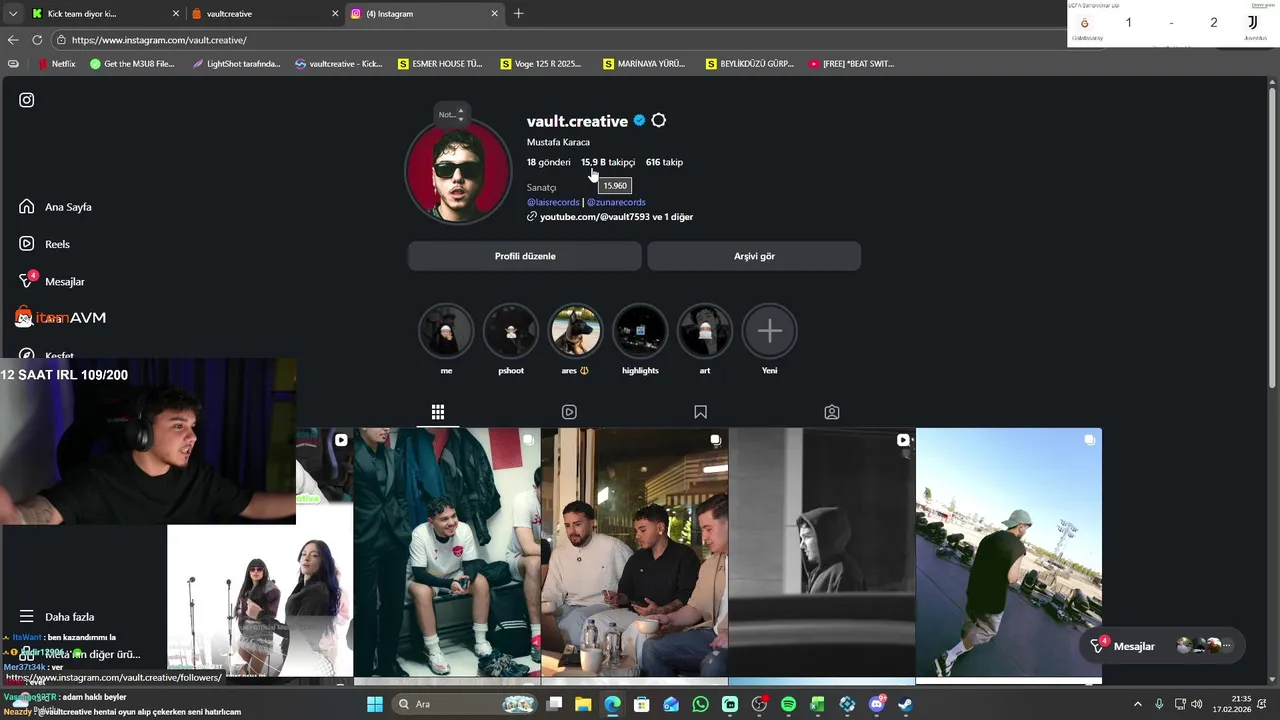Viewport: 1280px width, 720px height.
Task: Click the Not... note bubble above profile photo
Action: point(451,114)
